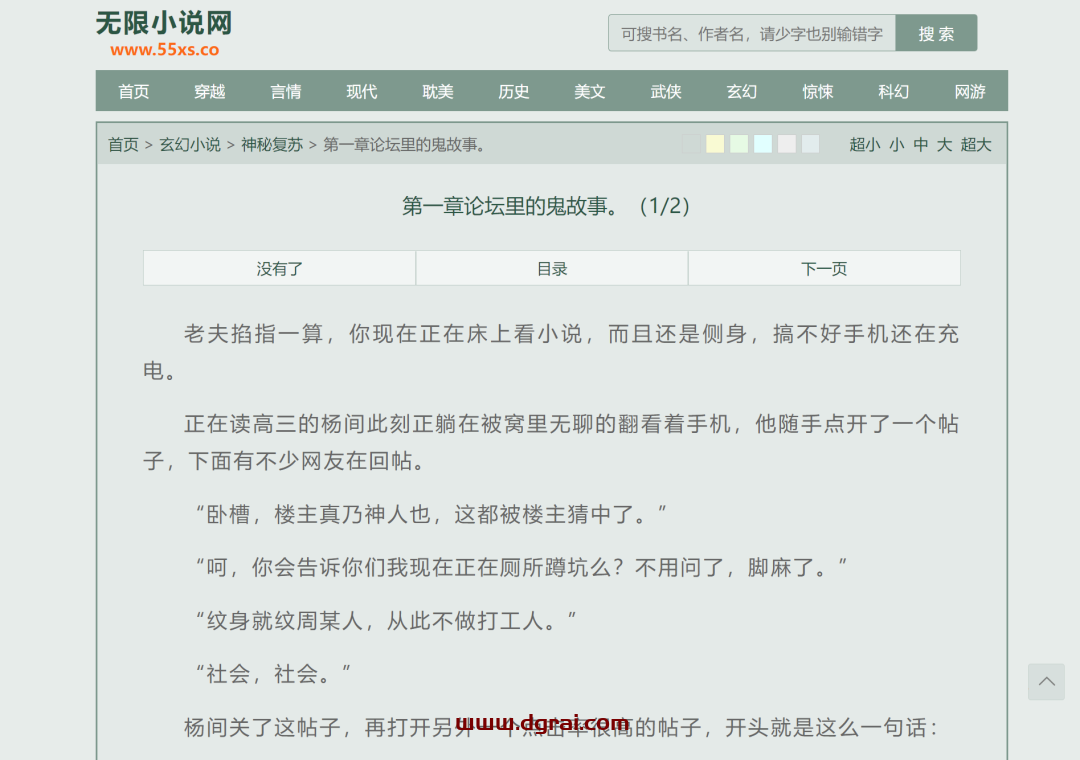Screen dimensions: 1080x760
Task: Click the 搜索 search button
Action: click(936, 33)
